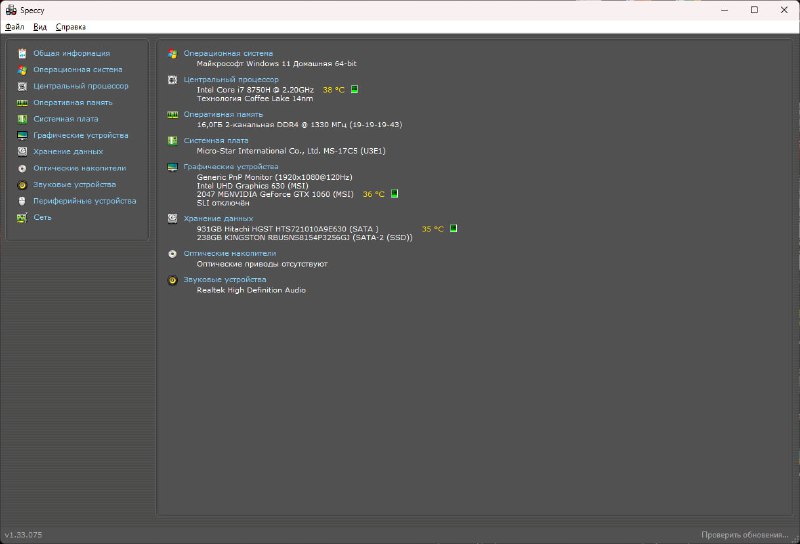Viewport: 800px width, 544px height.
Task: Open Периферийные устройства section in sidebar
Action: (x=85, y=201)
